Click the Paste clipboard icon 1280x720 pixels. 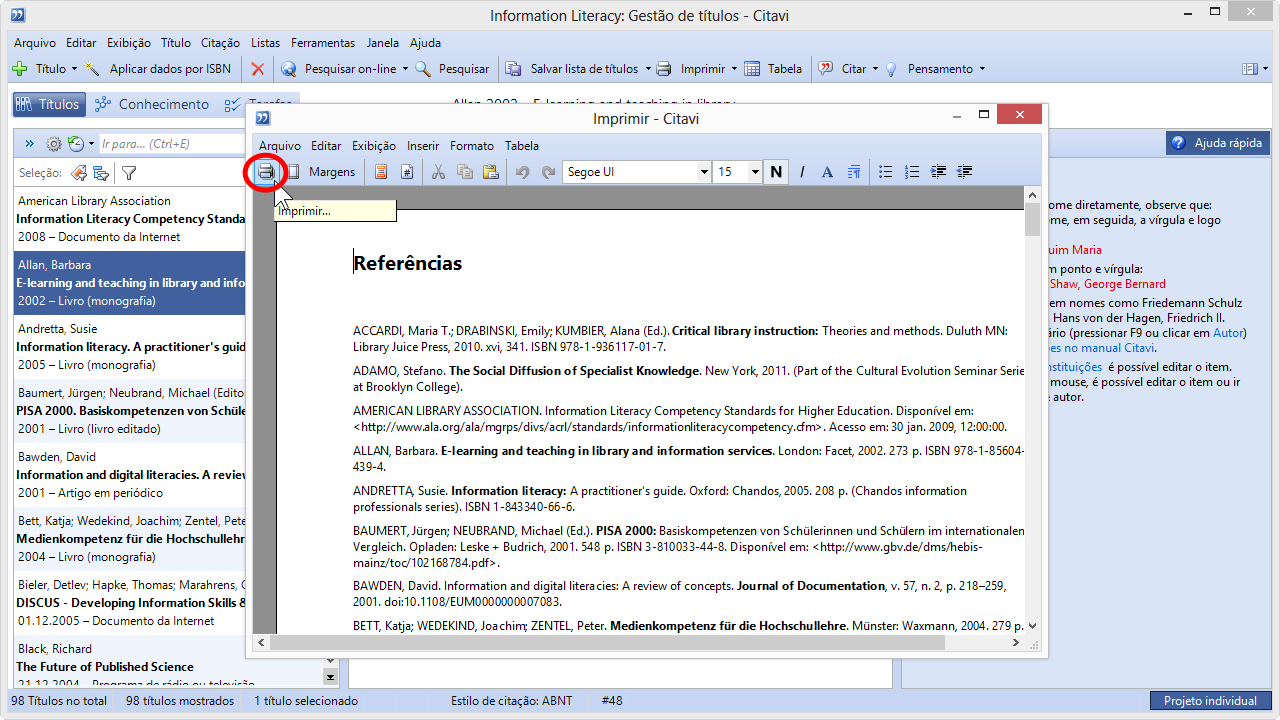pos(491,172)
